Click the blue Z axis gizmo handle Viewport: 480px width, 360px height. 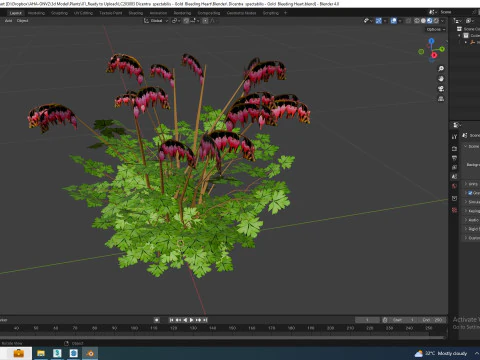coord(432,41)
